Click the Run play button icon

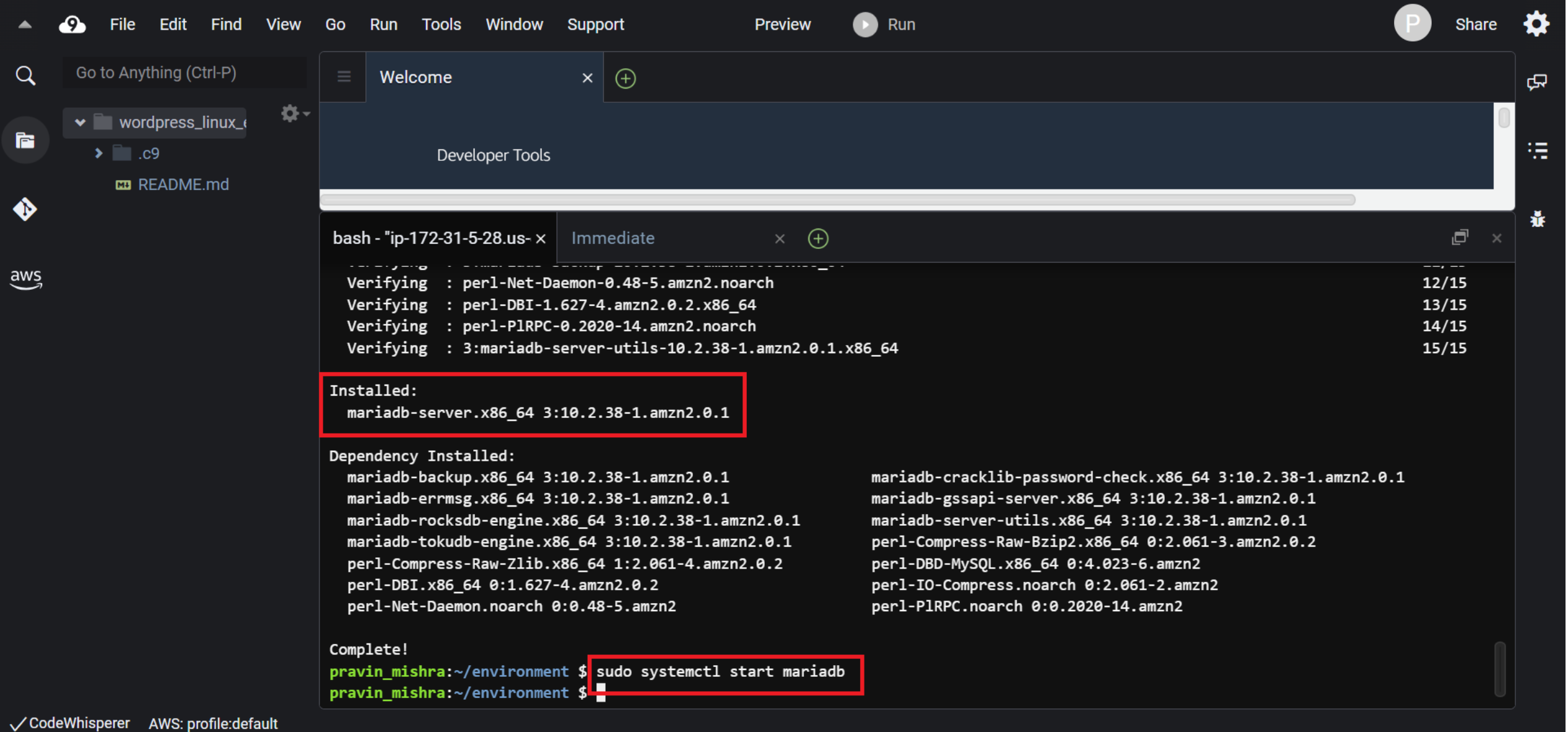click(x=865, y=25)
